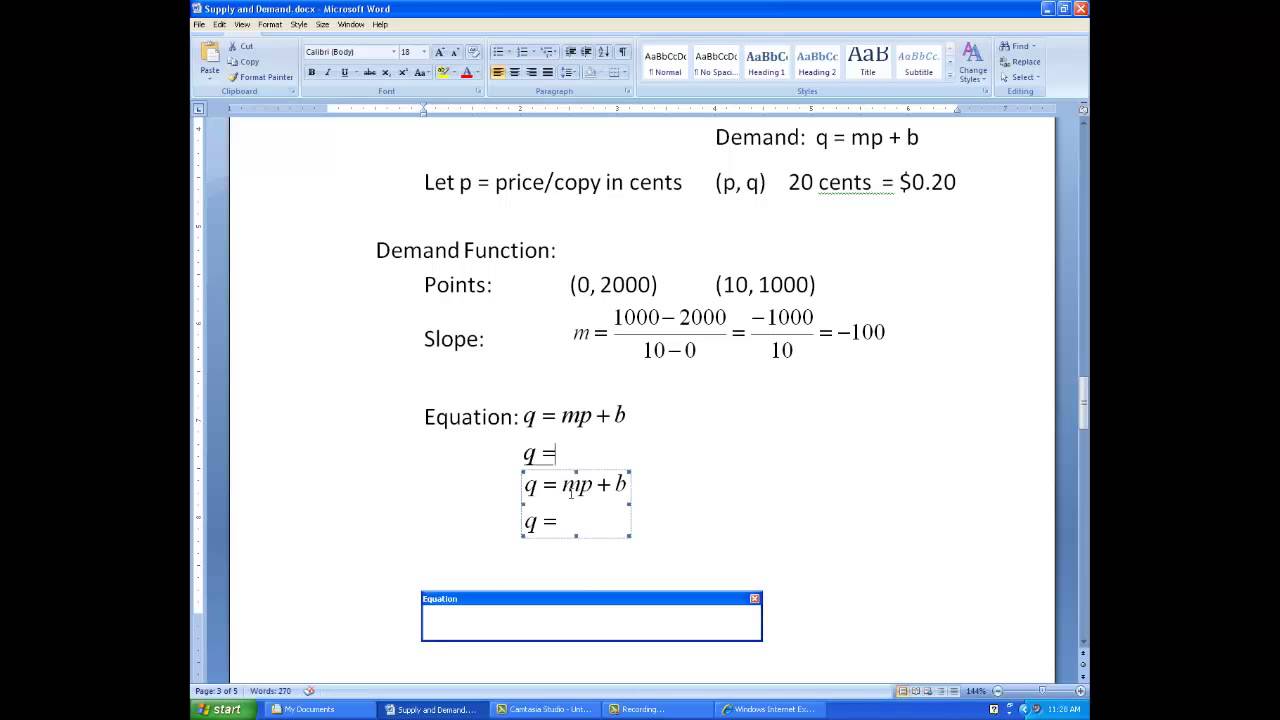Open the File menu
The height and width of the screenshot is (720, 1280).
pyautogui.click(x=199, y=24)
